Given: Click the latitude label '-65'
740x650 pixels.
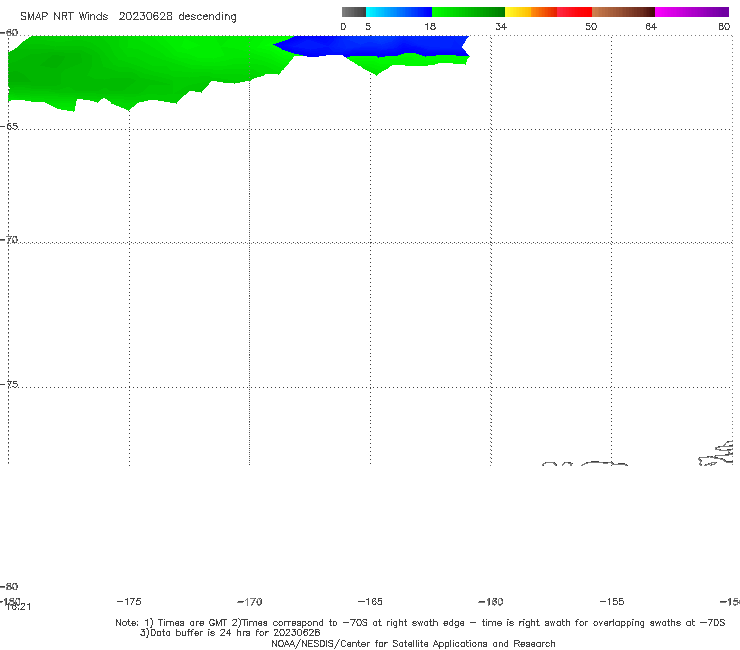Looking at the screenshot, I should coord(9,127).
